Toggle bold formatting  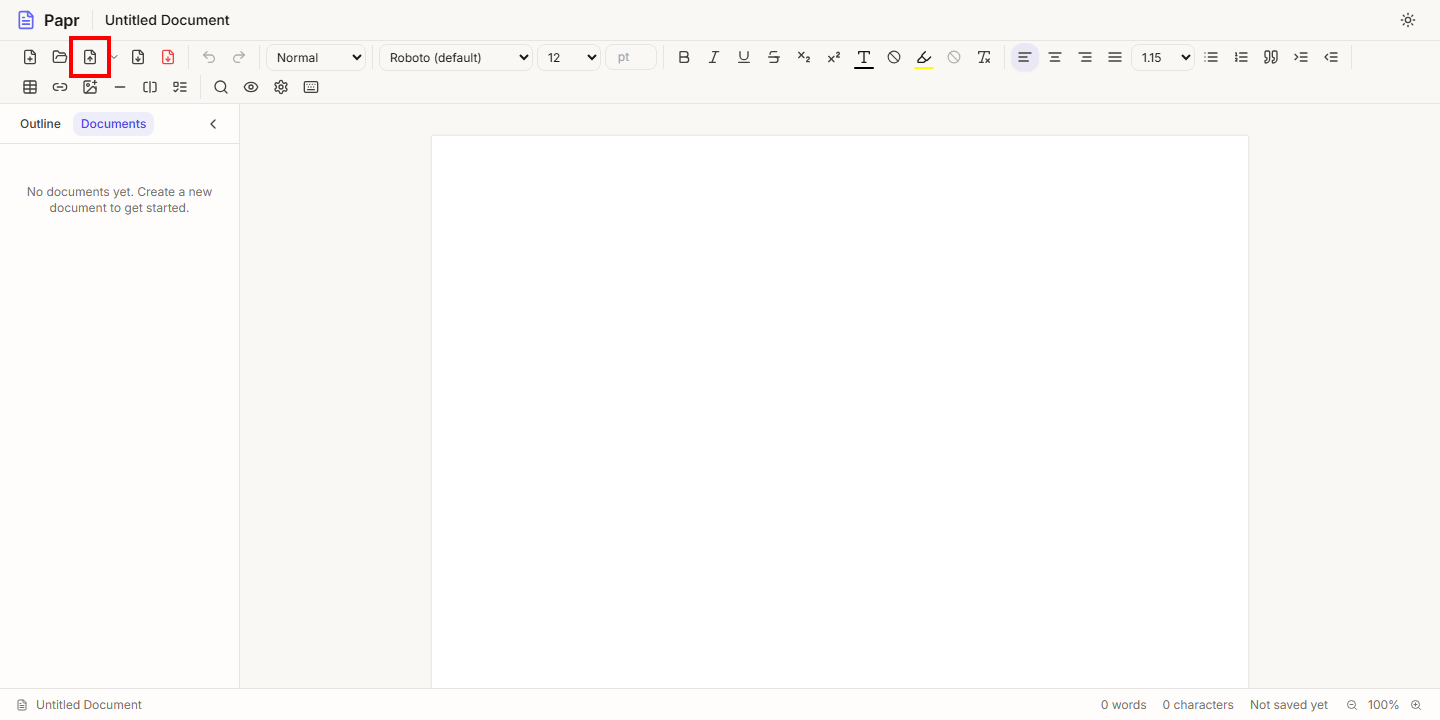tap(684, 58)
